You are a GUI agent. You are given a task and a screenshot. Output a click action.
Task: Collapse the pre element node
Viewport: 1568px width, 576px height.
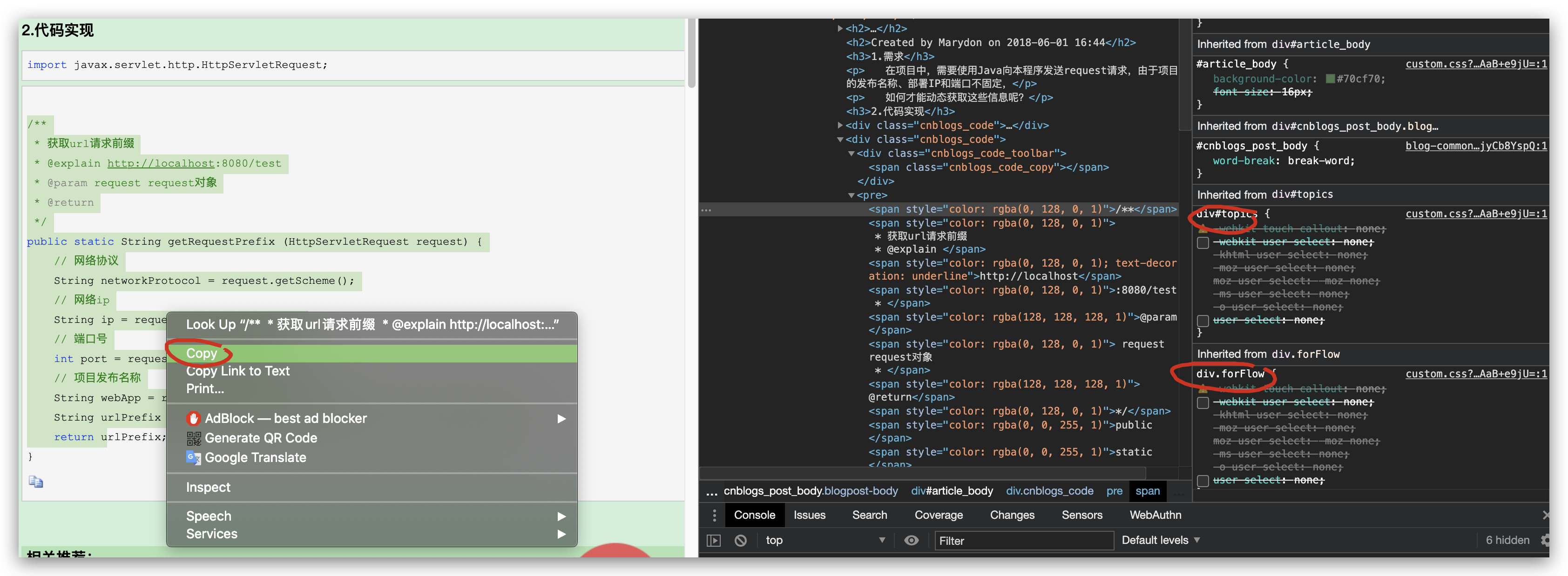851,195
